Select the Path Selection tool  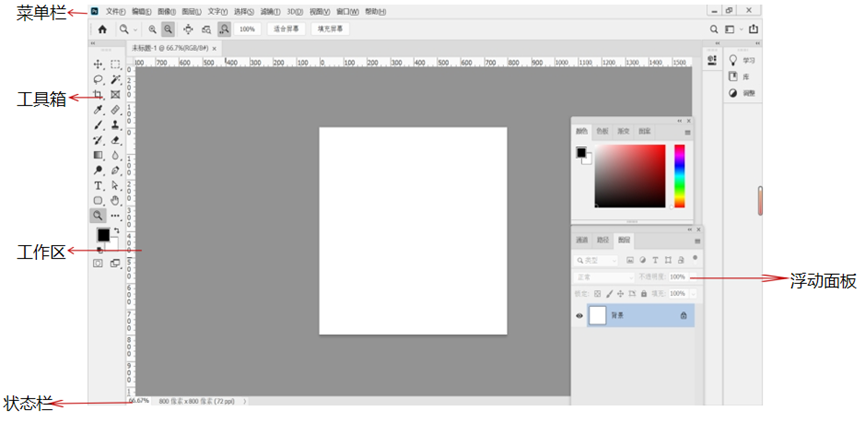[115, 185]
